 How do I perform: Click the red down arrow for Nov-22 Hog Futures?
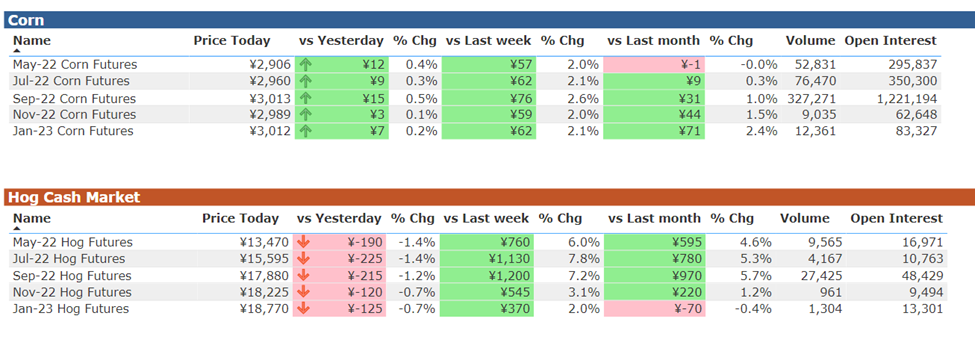[303, 292]
